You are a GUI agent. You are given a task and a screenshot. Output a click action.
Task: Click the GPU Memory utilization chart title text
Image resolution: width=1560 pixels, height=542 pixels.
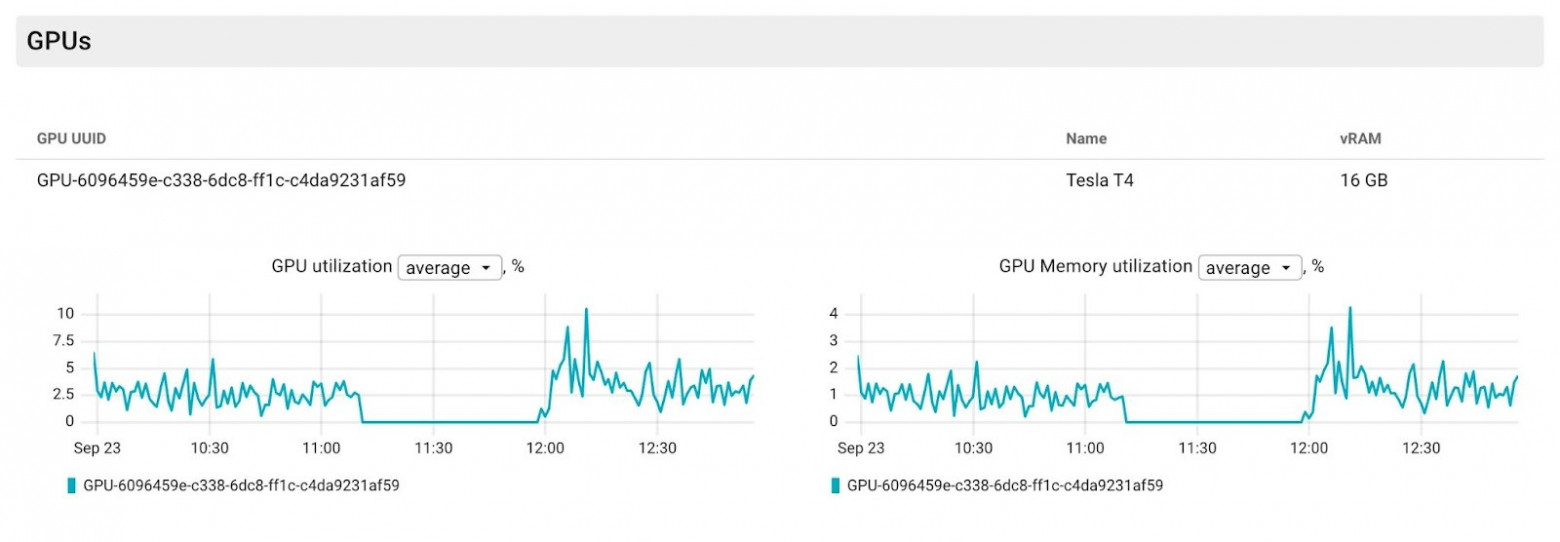click(x=1095, y=267)
